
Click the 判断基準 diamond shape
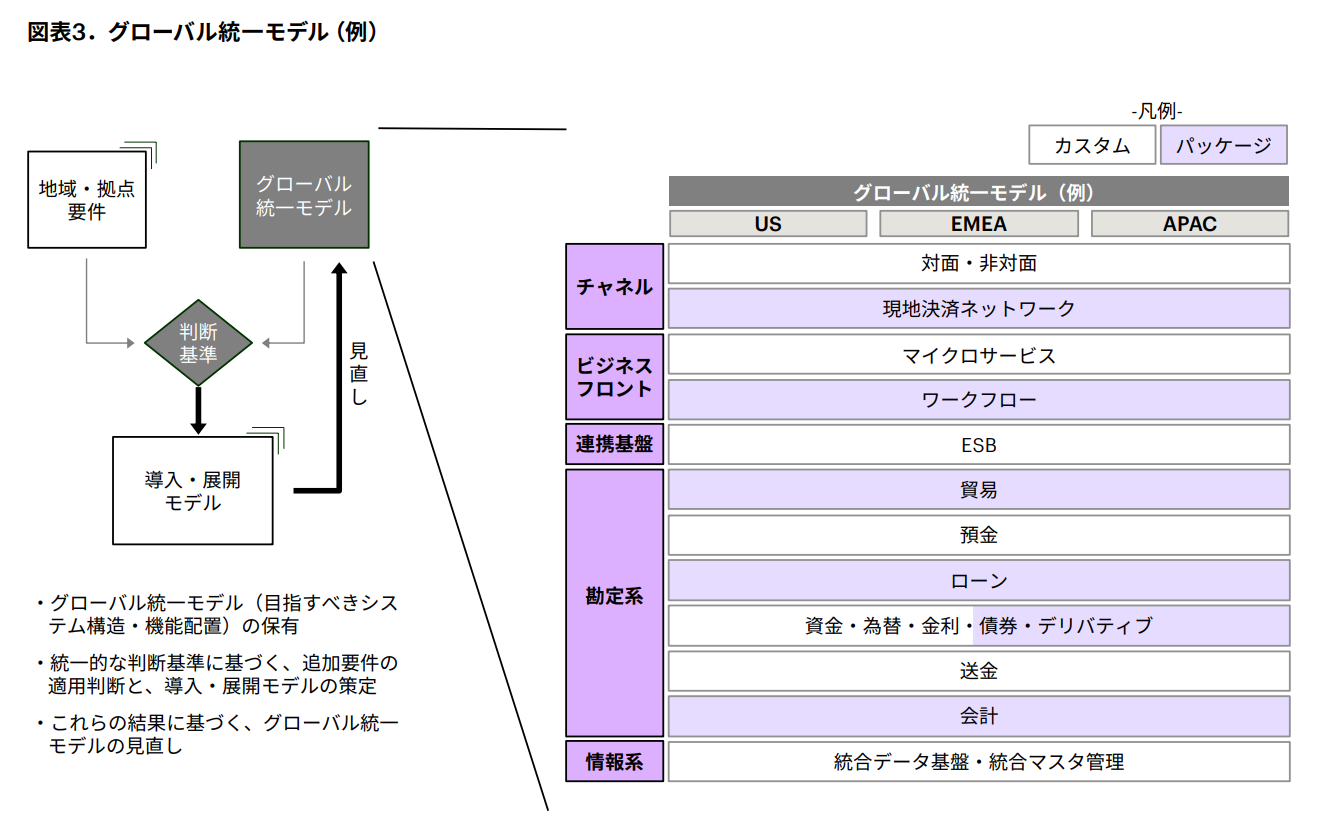coord(198,343)
